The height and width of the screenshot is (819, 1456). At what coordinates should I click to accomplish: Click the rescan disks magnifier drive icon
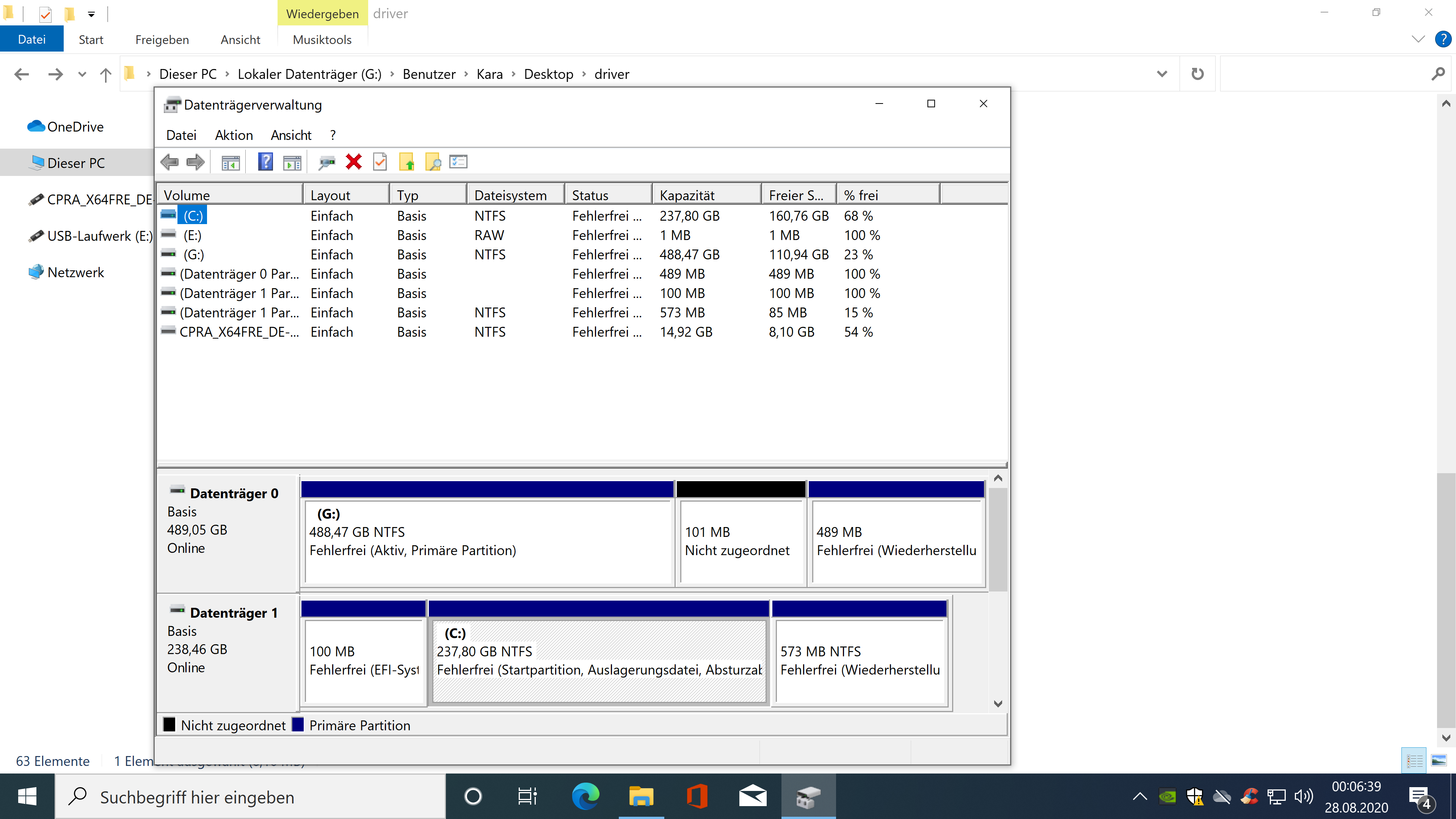[327, 163]
